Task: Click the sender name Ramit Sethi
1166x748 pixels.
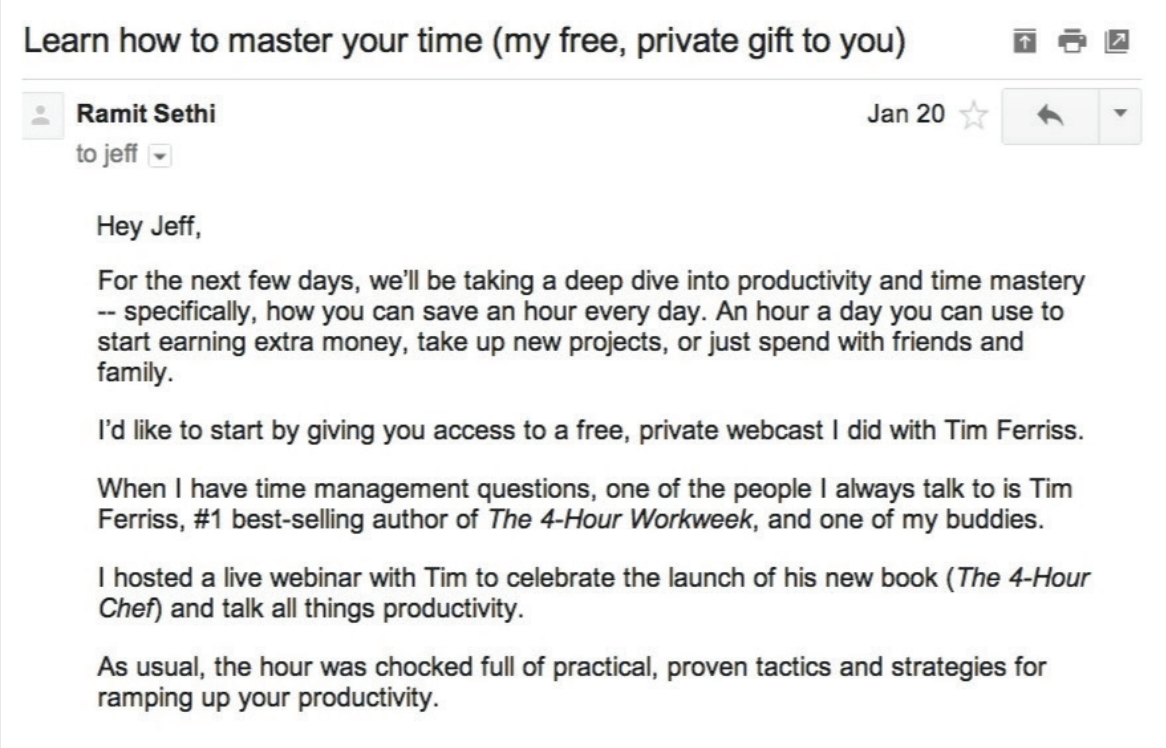Action: click(146, 114)
